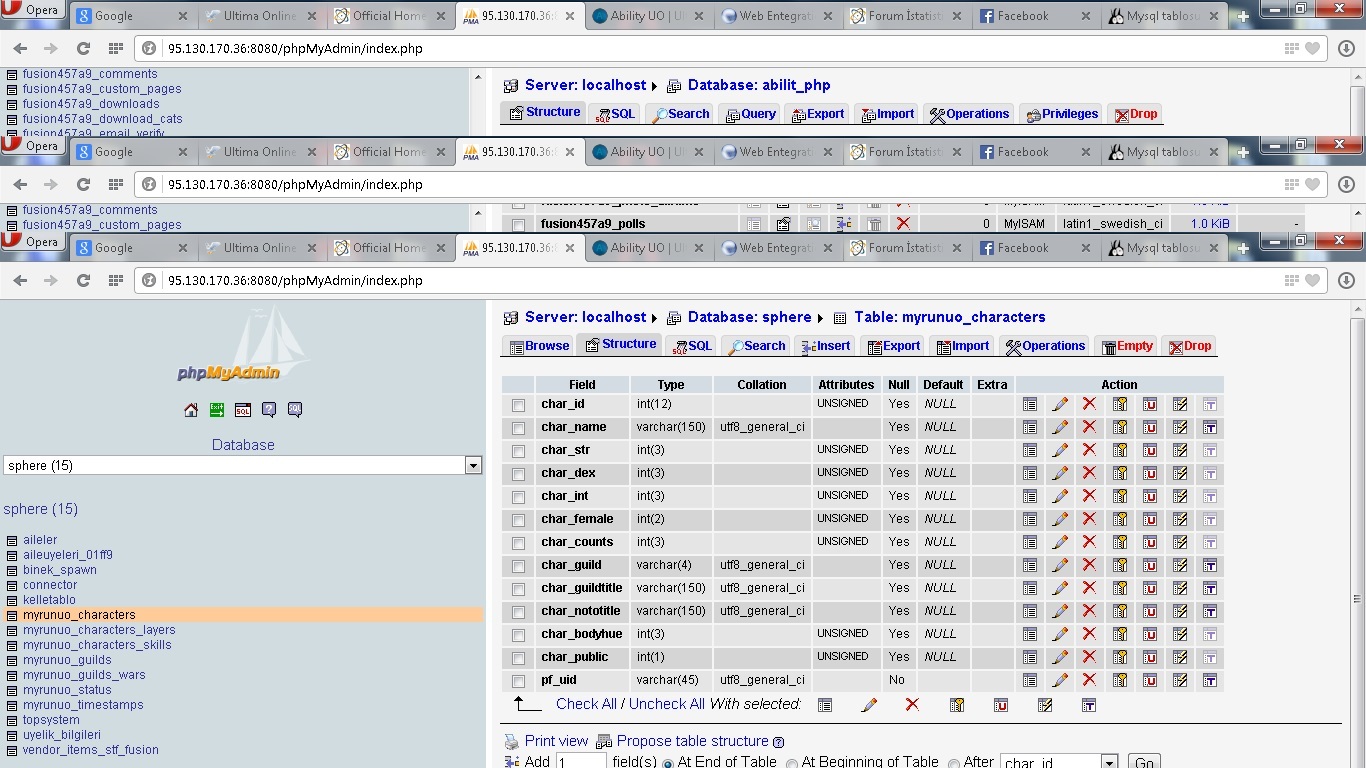Browse distinct values icon for char_female

point(1030,519)
